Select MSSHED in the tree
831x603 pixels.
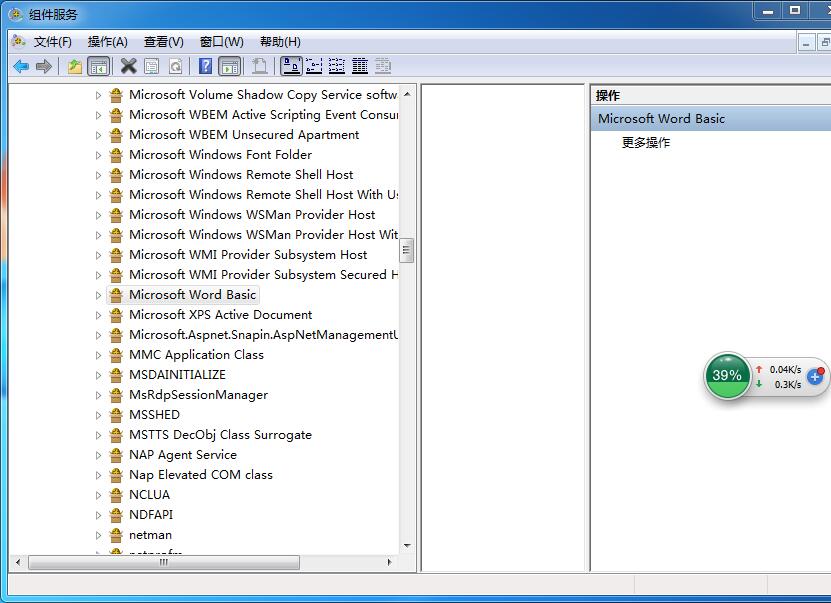point(154,415)
